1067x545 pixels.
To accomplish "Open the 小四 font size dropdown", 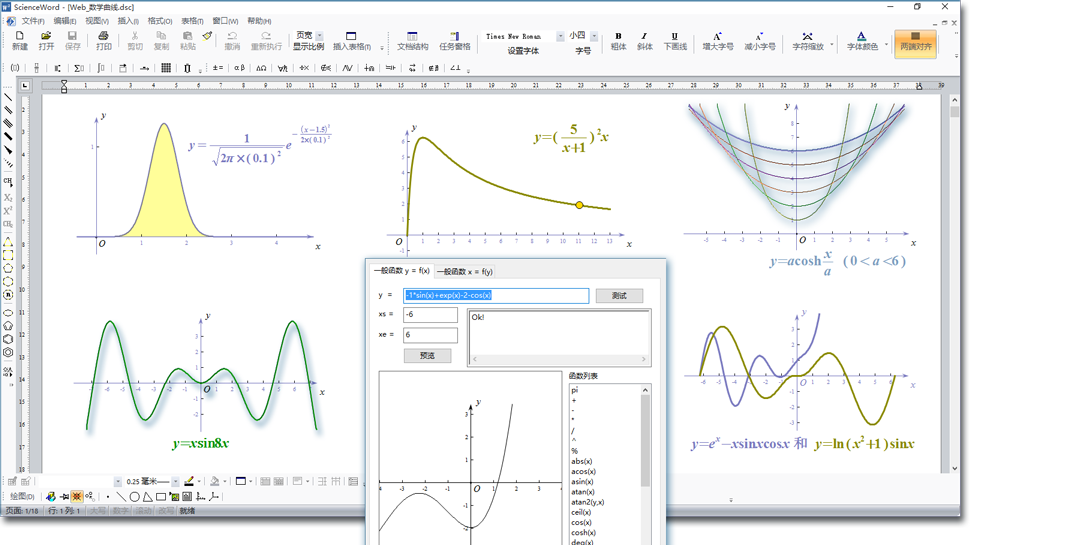I will [594, 36].
